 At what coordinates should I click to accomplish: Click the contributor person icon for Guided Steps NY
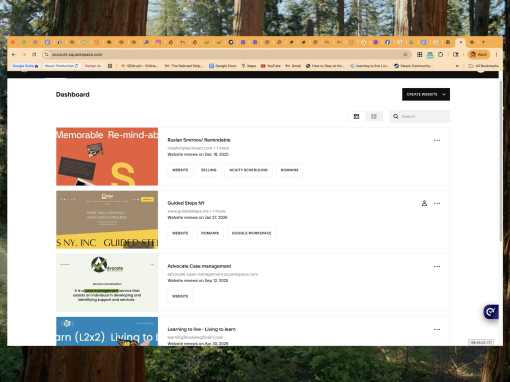(x=424, y=203)
